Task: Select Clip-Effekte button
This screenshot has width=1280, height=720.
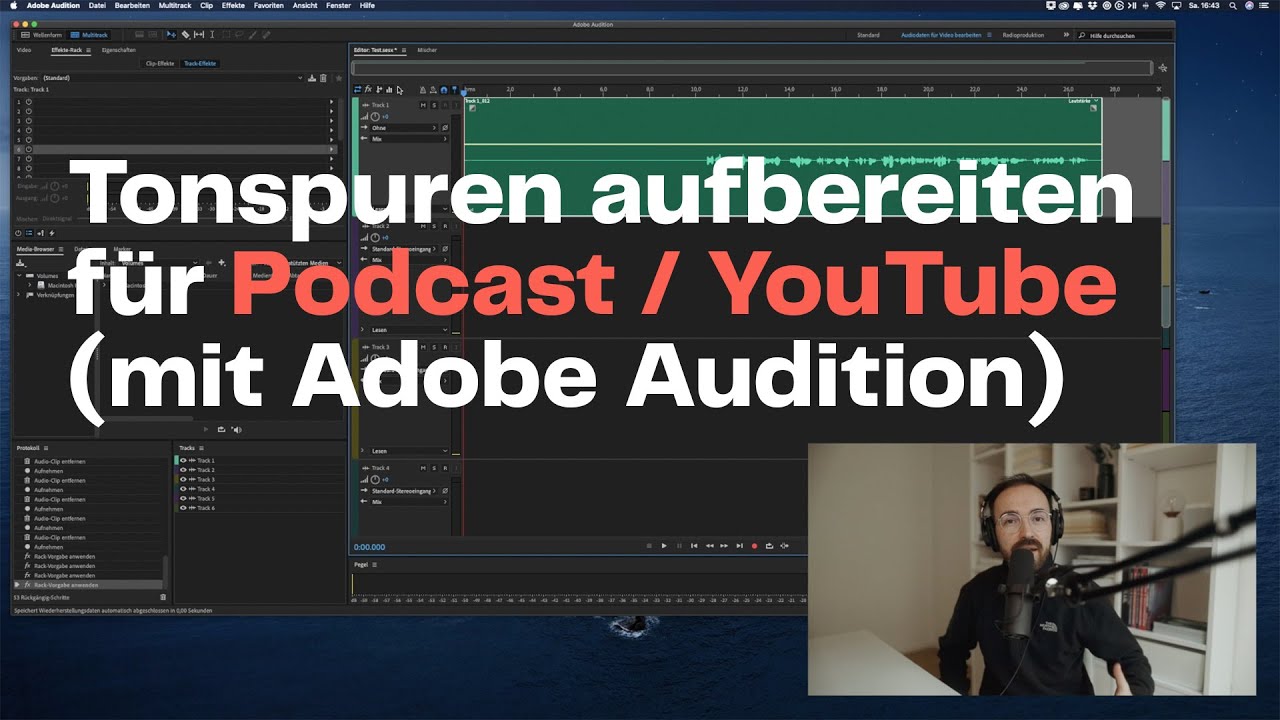Action: 160,63
